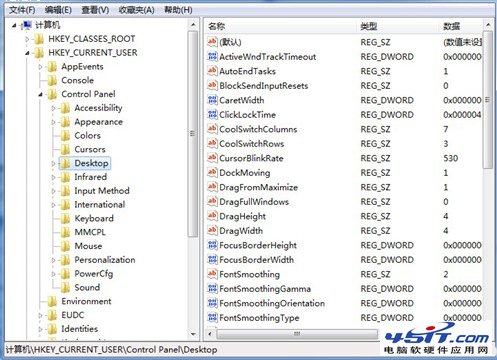Select the Sound key

click(x=87, y=287)
